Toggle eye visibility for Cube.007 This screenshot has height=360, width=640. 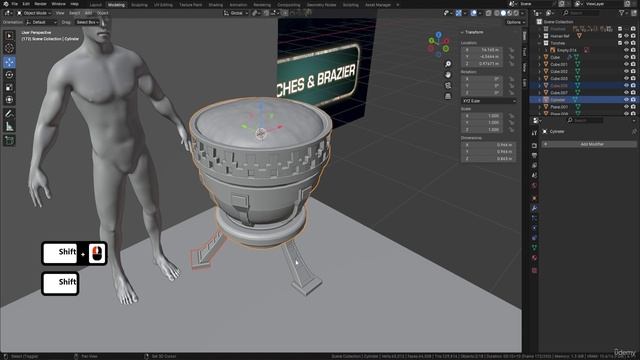(626, 93)
